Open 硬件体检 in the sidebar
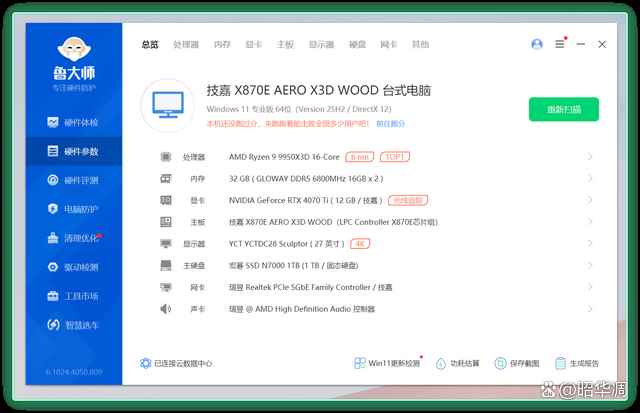This screenshot has height=413, width=640. pos(73,122)
